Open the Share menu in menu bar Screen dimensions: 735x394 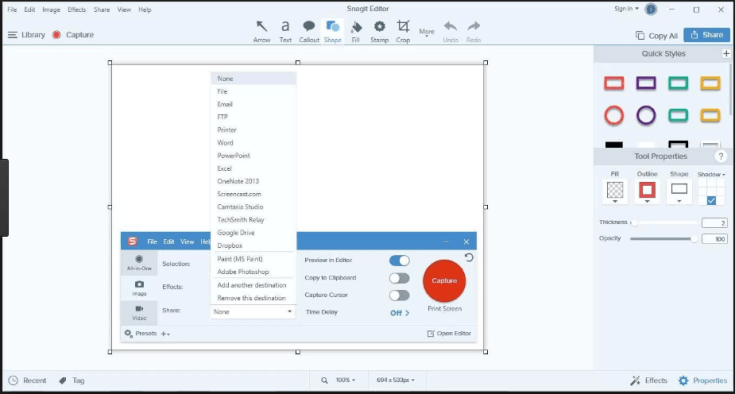click(101, 9)
